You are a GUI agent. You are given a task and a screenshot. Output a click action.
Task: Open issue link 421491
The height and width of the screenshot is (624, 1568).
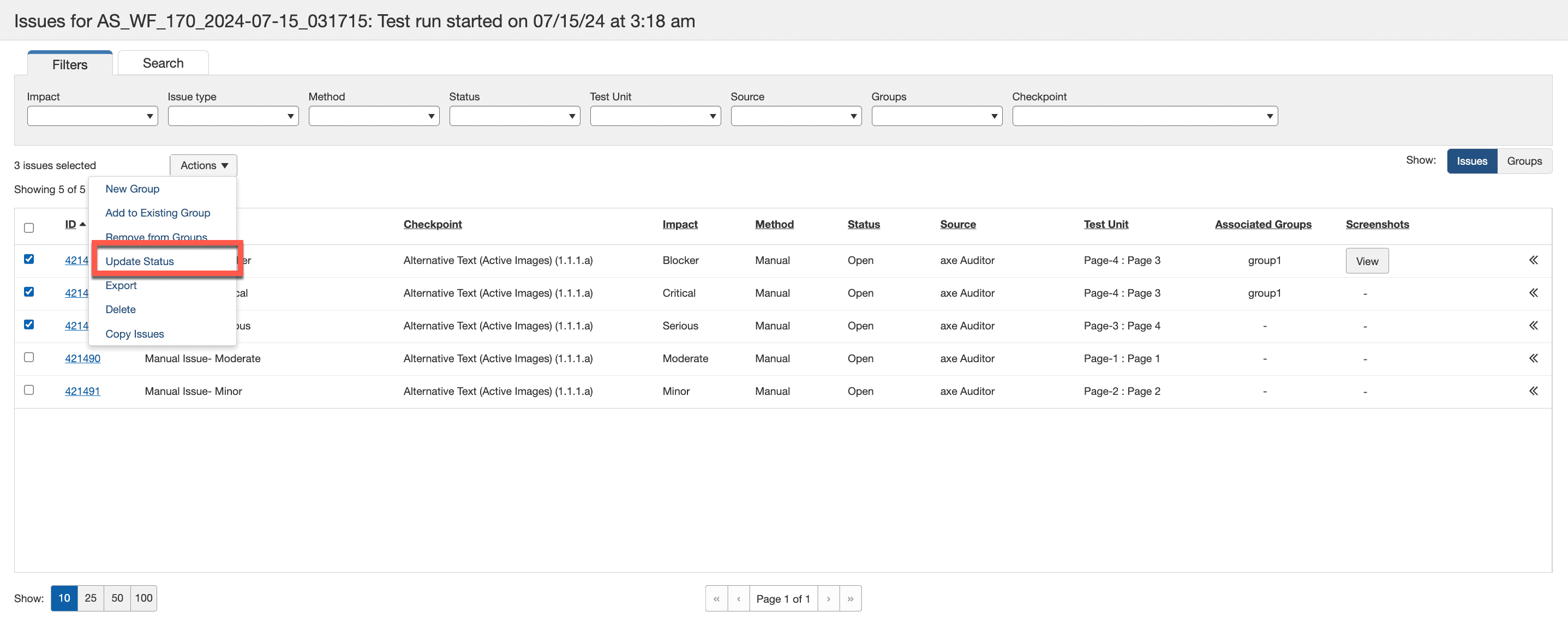[x=82, y=392]
